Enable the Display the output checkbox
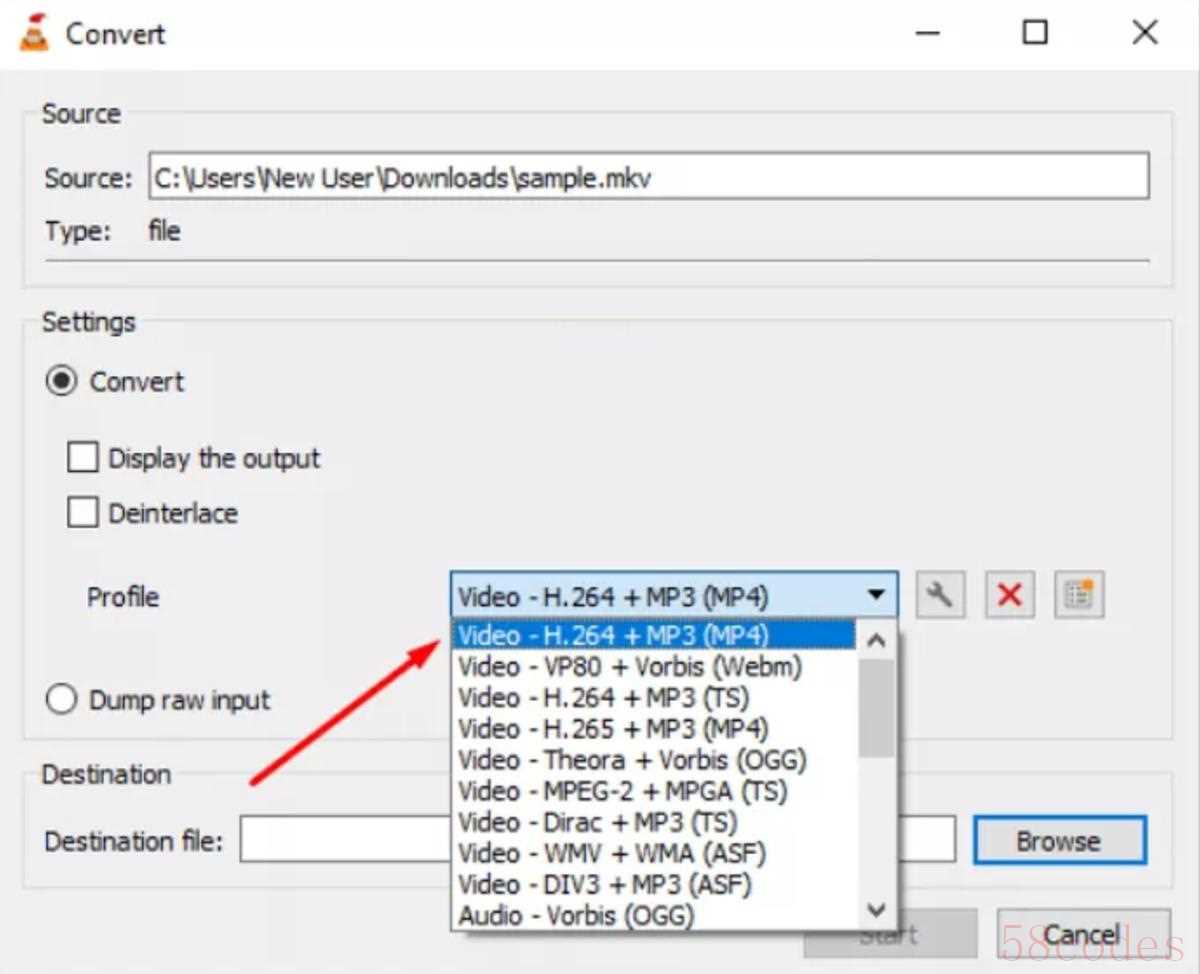Image resolution: width=1200 pixels, height=974 pixels. [83, 459]
